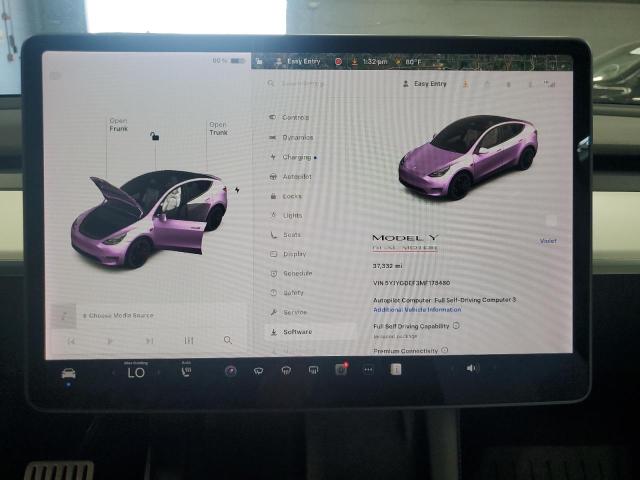This screenshot has height=480, width=640.
Task: Tap the car controls icon in bottom bar
Action: [68, 373]
